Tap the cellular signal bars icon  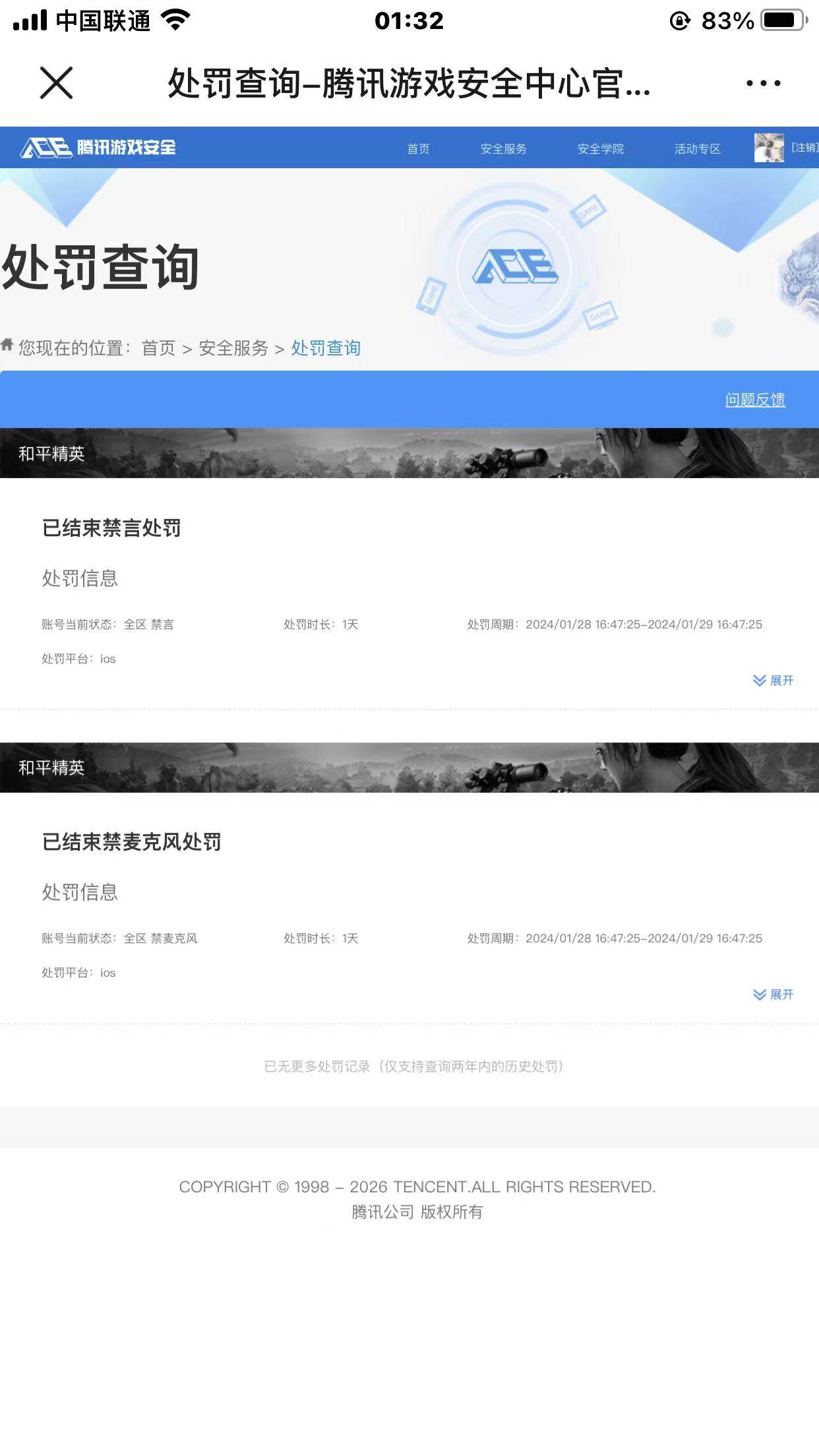click(x=30, y=20)
